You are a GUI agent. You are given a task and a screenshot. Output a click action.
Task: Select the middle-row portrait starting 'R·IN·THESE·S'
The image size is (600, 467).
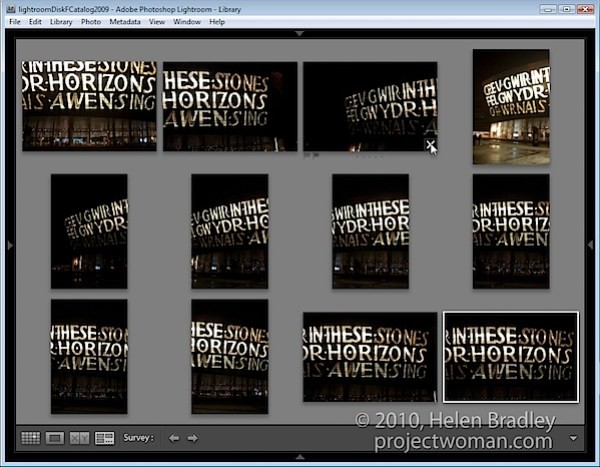(x=511, y=231)
